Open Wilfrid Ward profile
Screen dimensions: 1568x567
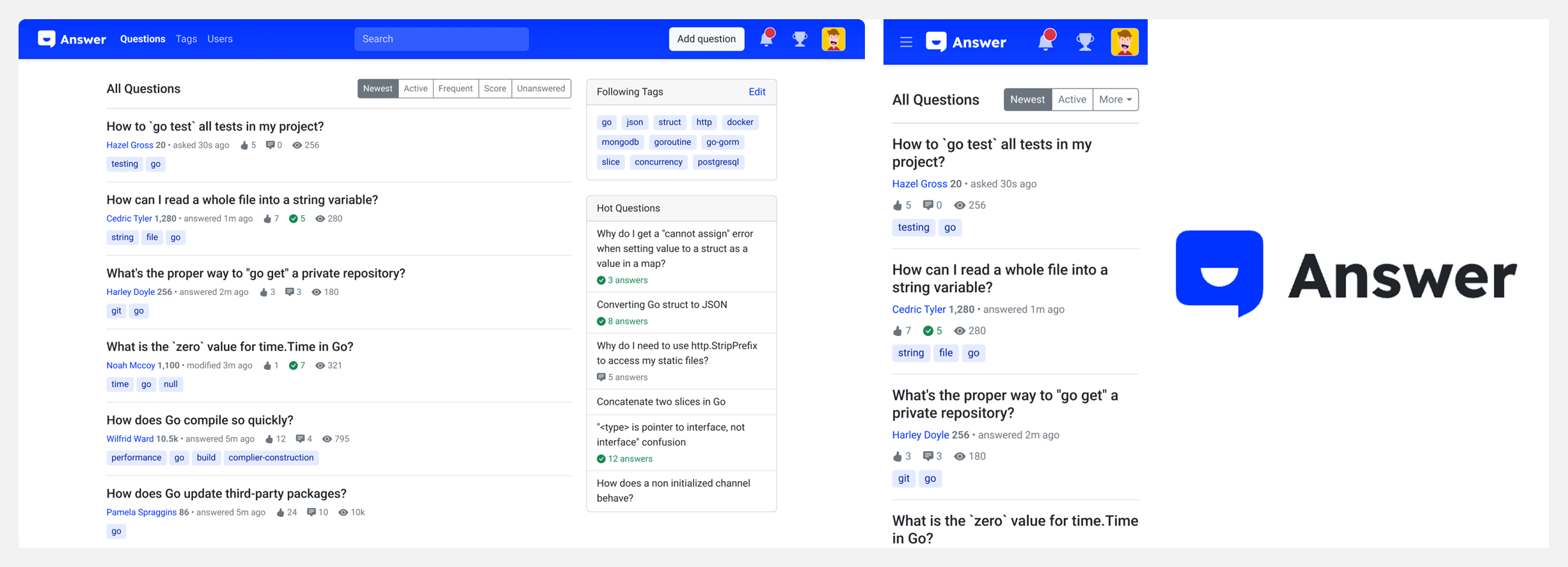point(130,439)
